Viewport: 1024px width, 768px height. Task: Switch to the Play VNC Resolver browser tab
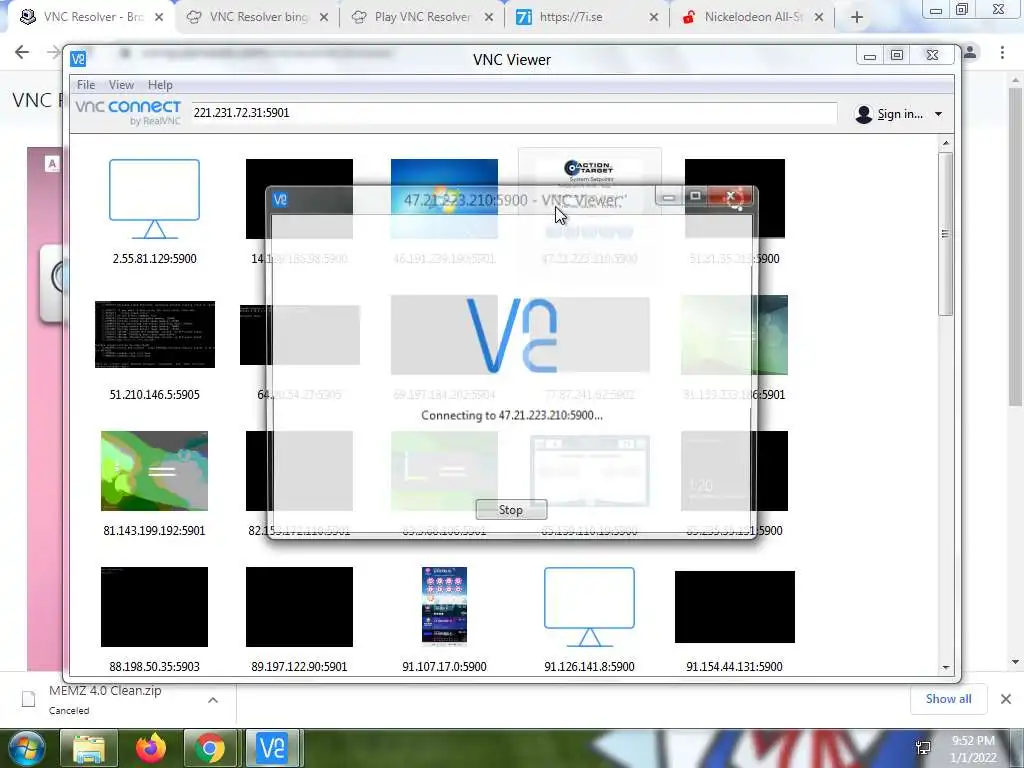[422, 17]
